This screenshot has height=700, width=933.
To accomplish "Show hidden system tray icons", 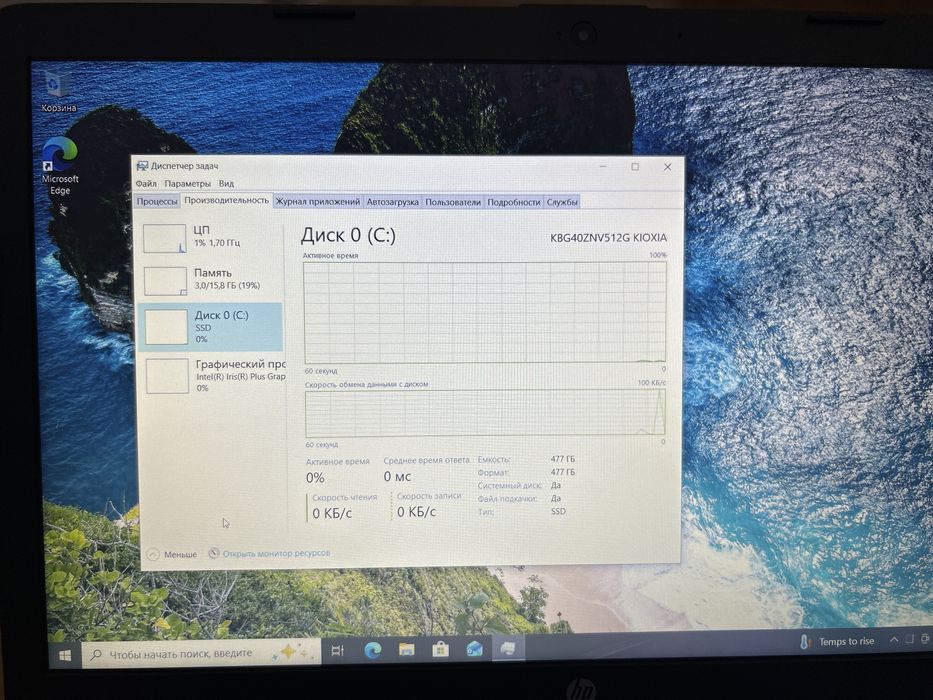I will (x=894, y=640).
